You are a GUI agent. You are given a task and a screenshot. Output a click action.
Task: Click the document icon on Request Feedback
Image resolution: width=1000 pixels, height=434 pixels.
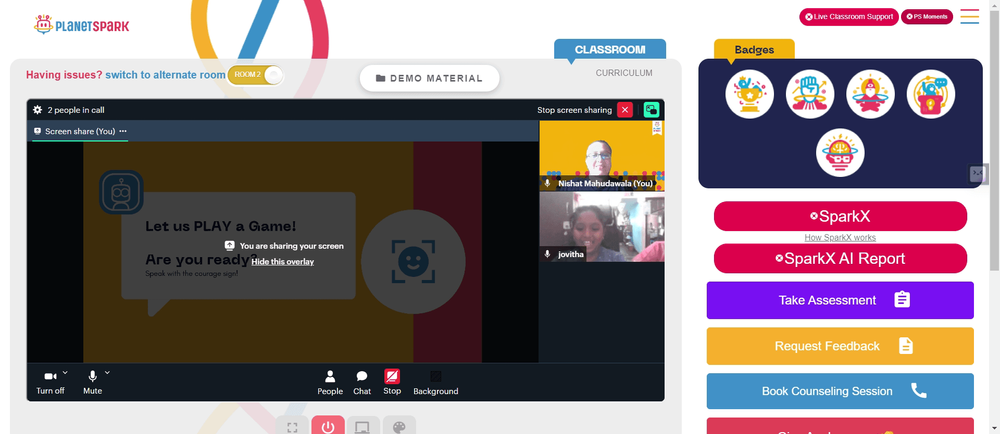pyautogui.click(x=906, y=345)
